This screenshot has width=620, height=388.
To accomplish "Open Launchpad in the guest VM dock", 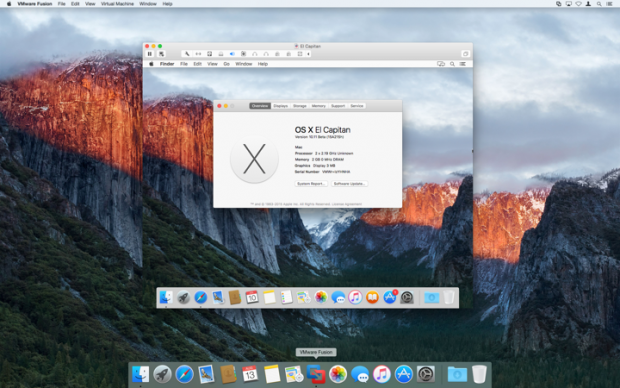I will (183, 297).
